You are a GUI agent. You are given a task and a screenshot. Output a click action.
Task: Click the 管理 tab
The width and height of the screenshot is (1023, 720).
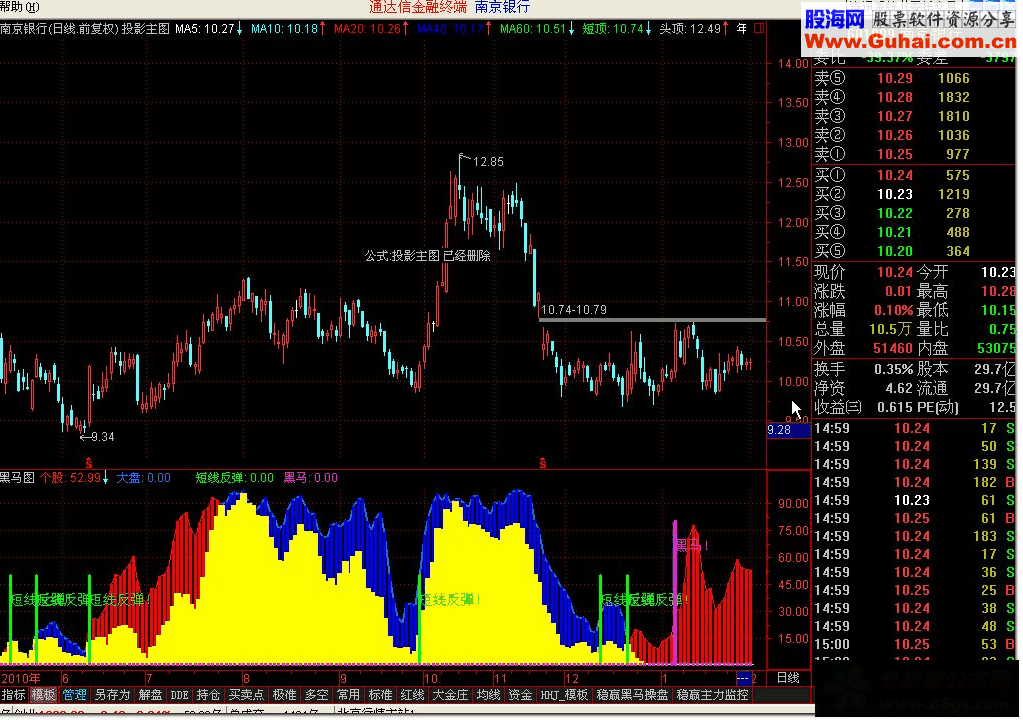pos(74,695)
